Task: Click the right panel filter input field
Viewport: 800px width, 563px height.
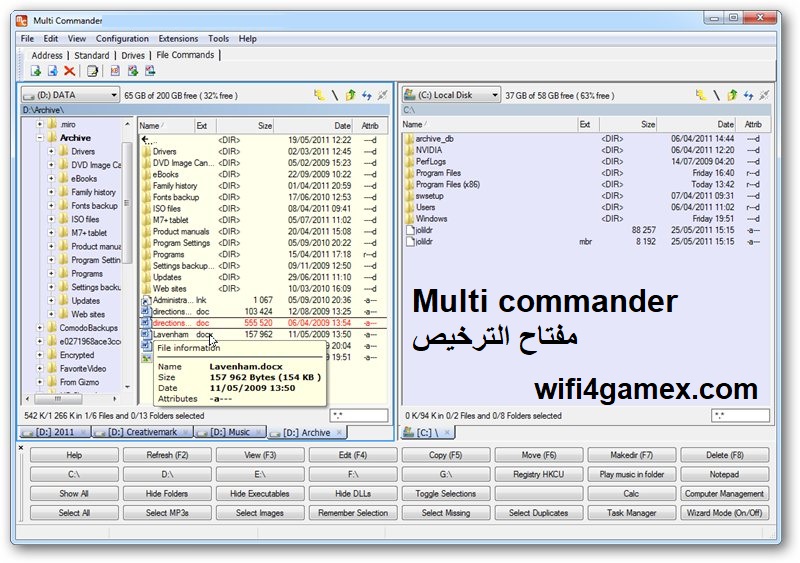Action: [740, 415]
